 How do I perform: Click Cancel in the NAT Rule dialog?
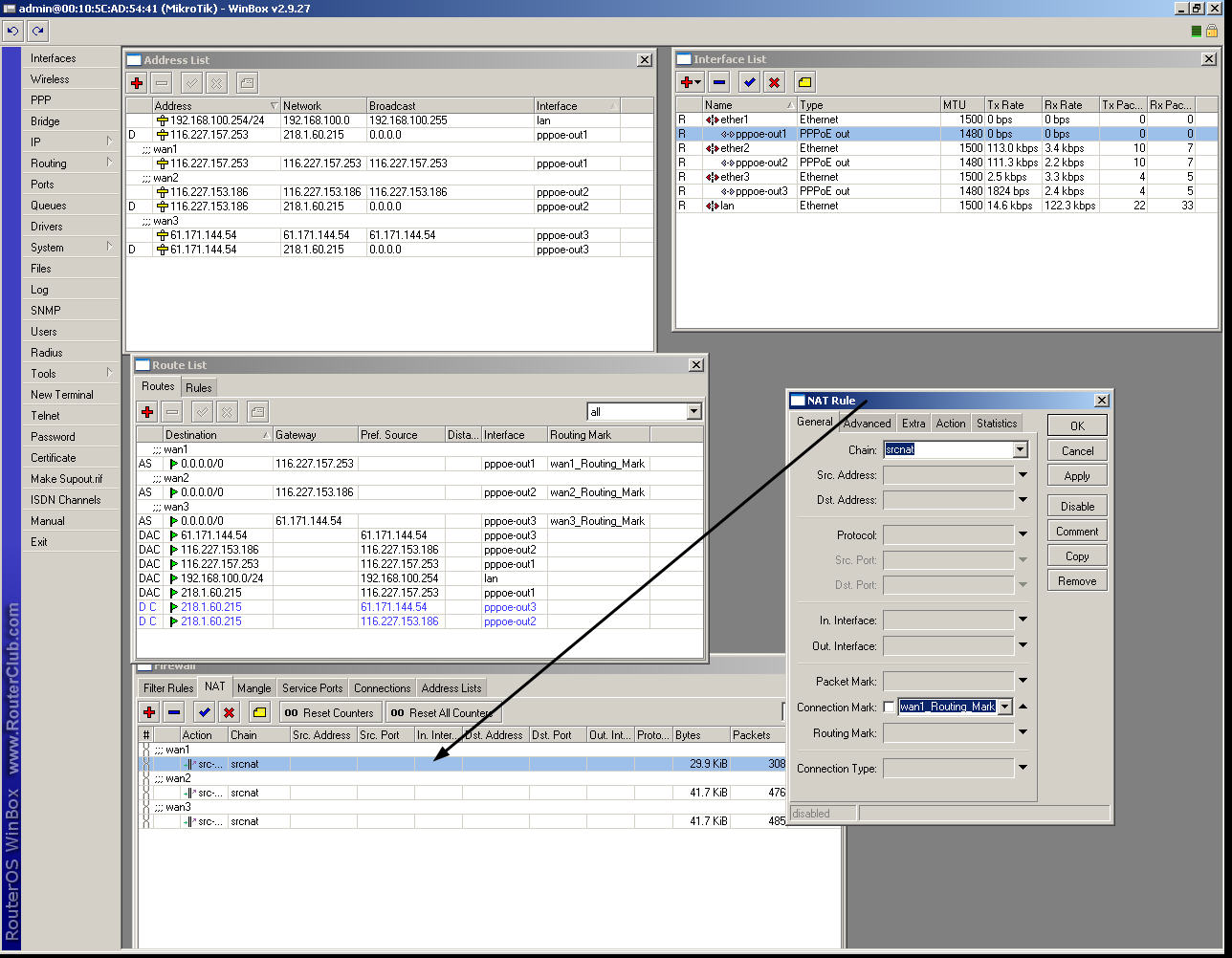coord(1077,450)
